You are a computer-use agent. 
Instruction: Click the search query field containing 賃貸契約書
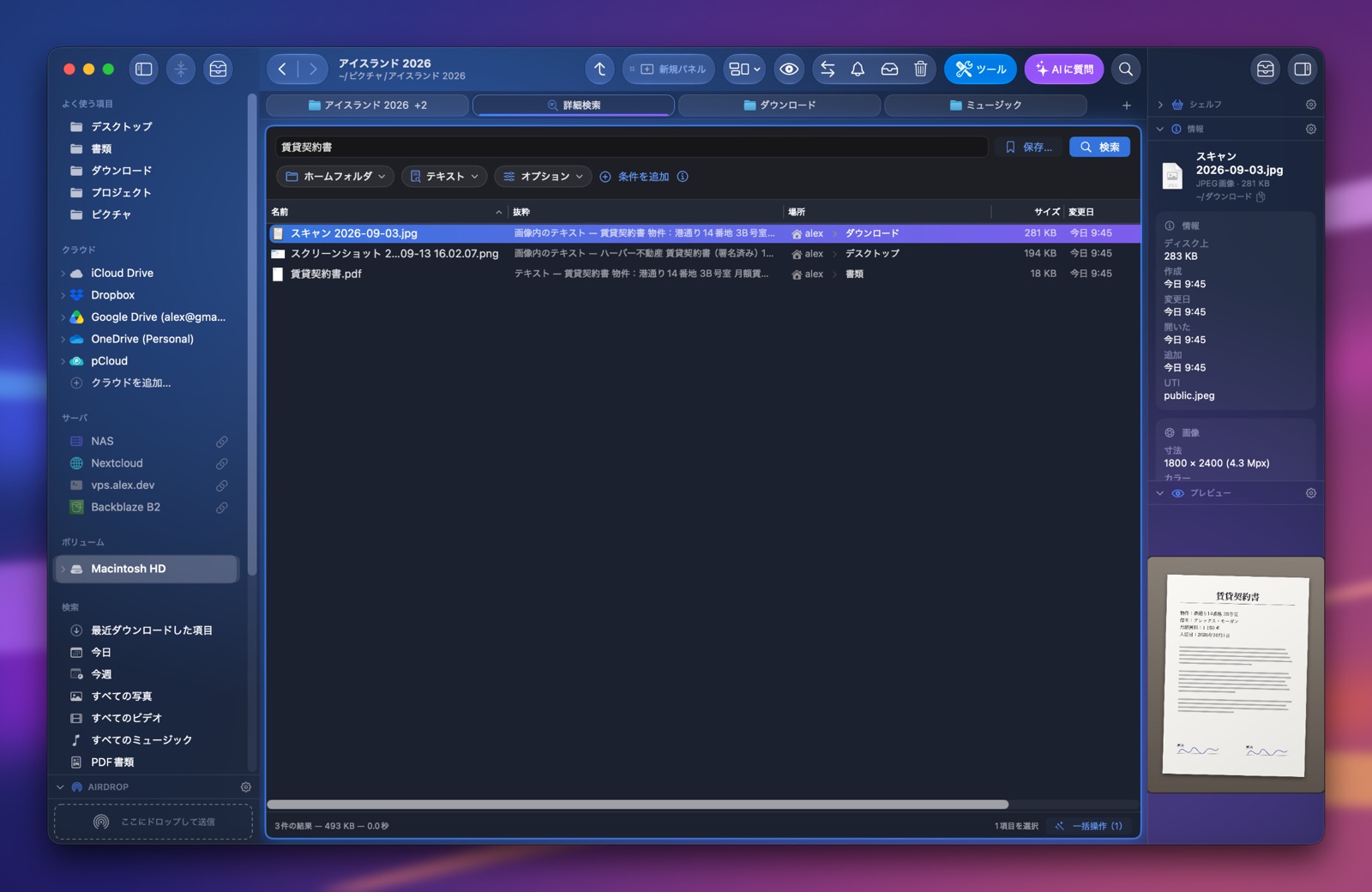(x=631, y=148)
